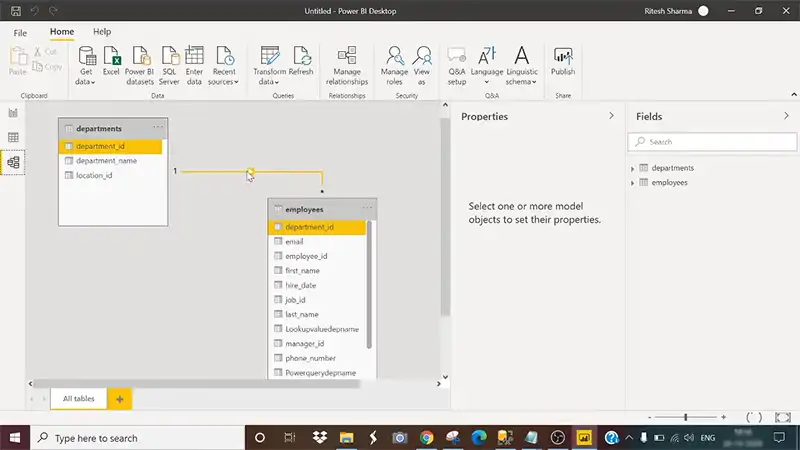Open the Help ribbon tab

(102, 32)
